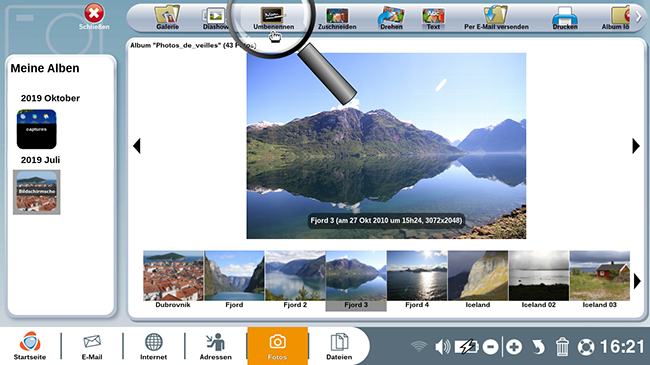The height and width of the screenshot is (365, 650).
Task: Show next photo with right arrow
Action: pos(636,146)
